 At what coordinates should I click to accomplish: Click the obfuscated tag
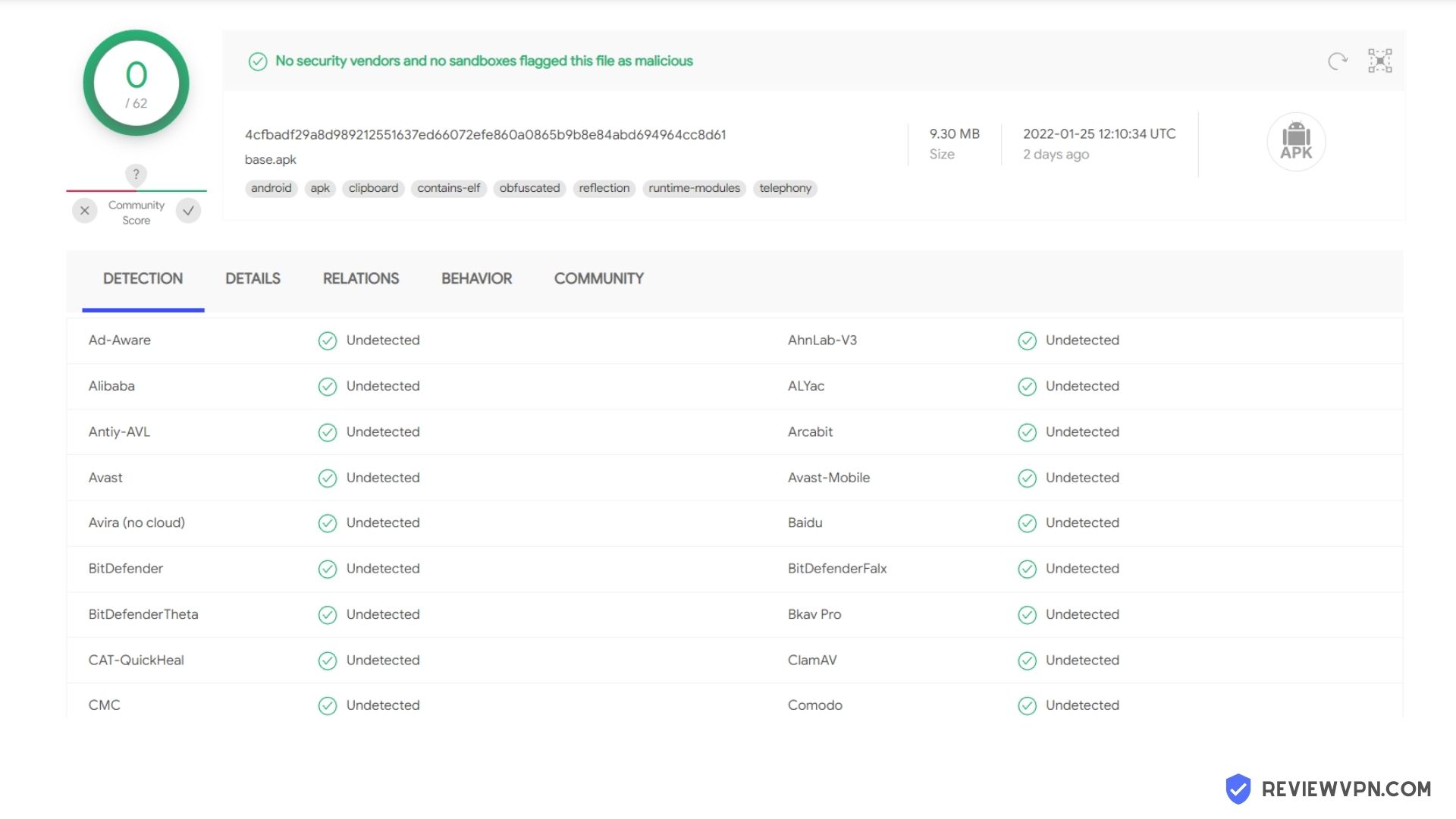click(x=529, y=188)
